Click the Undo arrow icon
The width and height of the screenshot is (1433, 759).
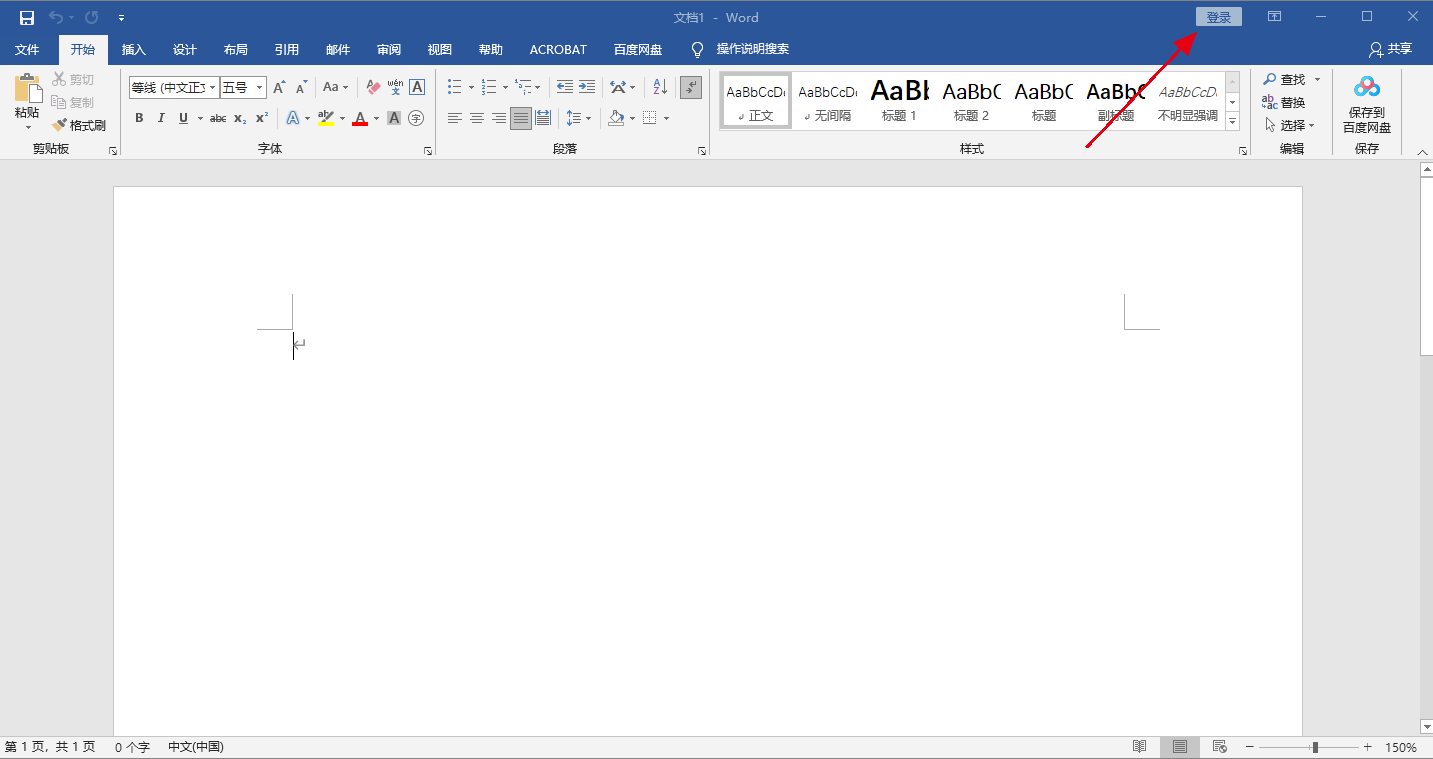tap(56, 17)
